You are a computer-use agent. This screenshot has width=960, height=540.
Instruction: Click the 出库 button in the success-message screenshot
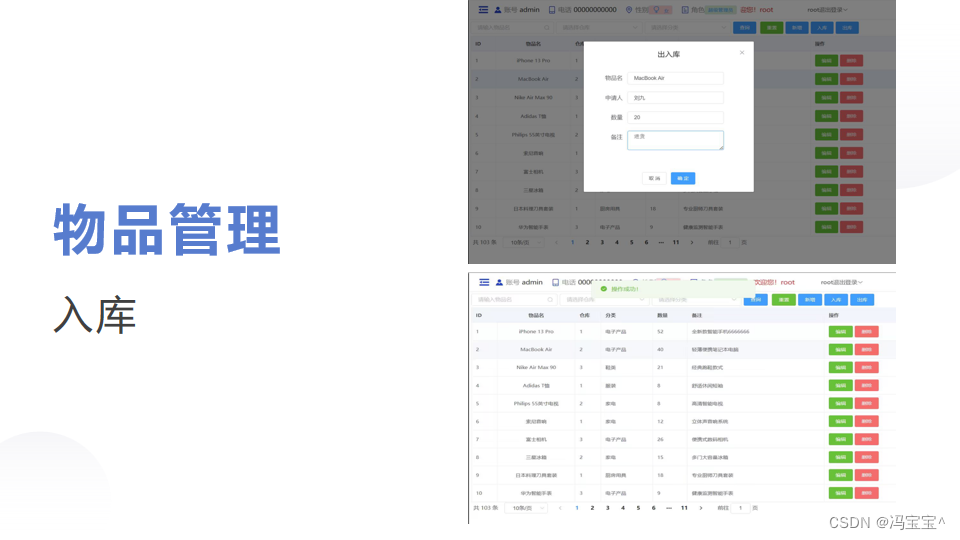862,299
